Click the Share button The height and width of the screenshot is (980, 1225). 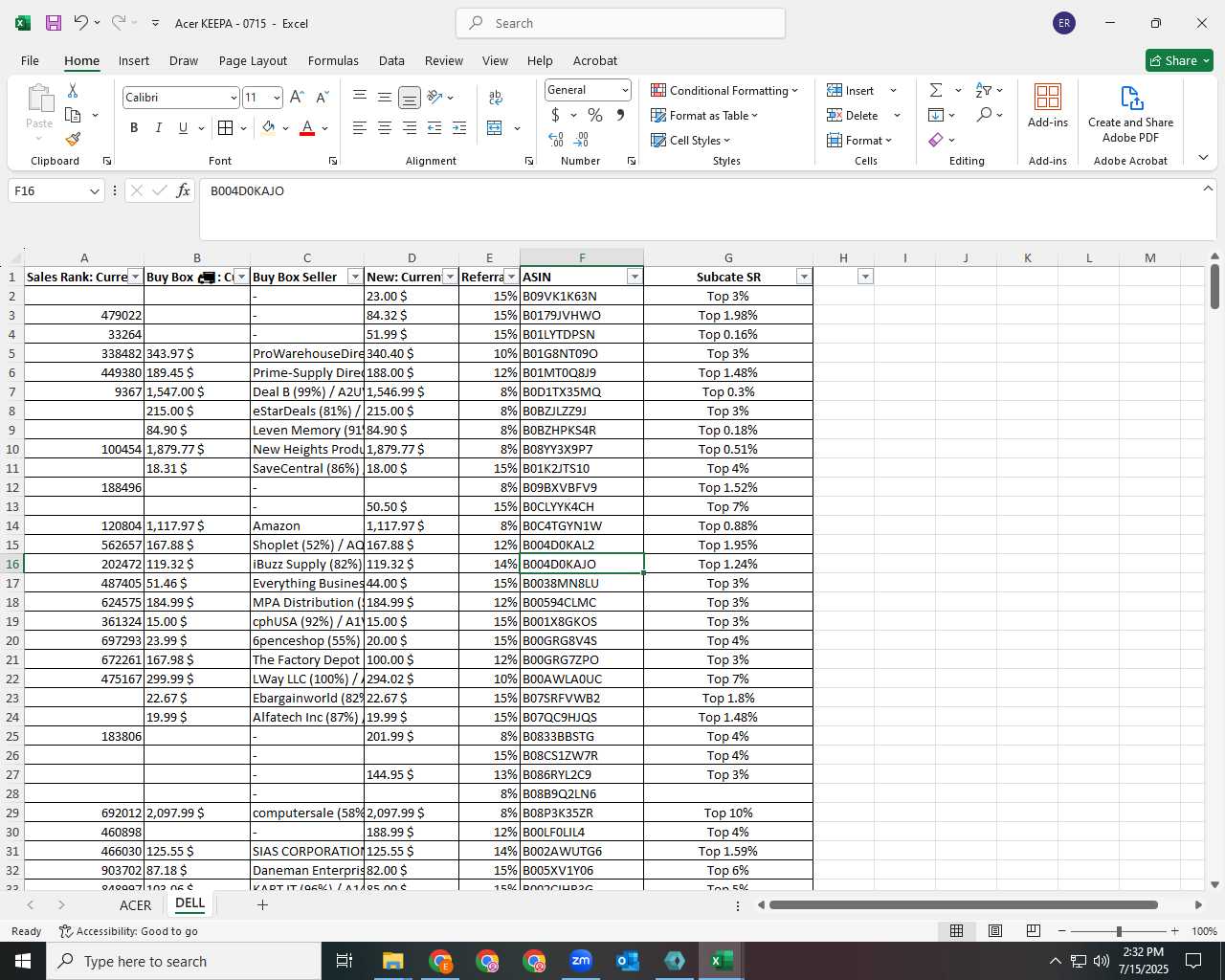(x=1179, y=60)
